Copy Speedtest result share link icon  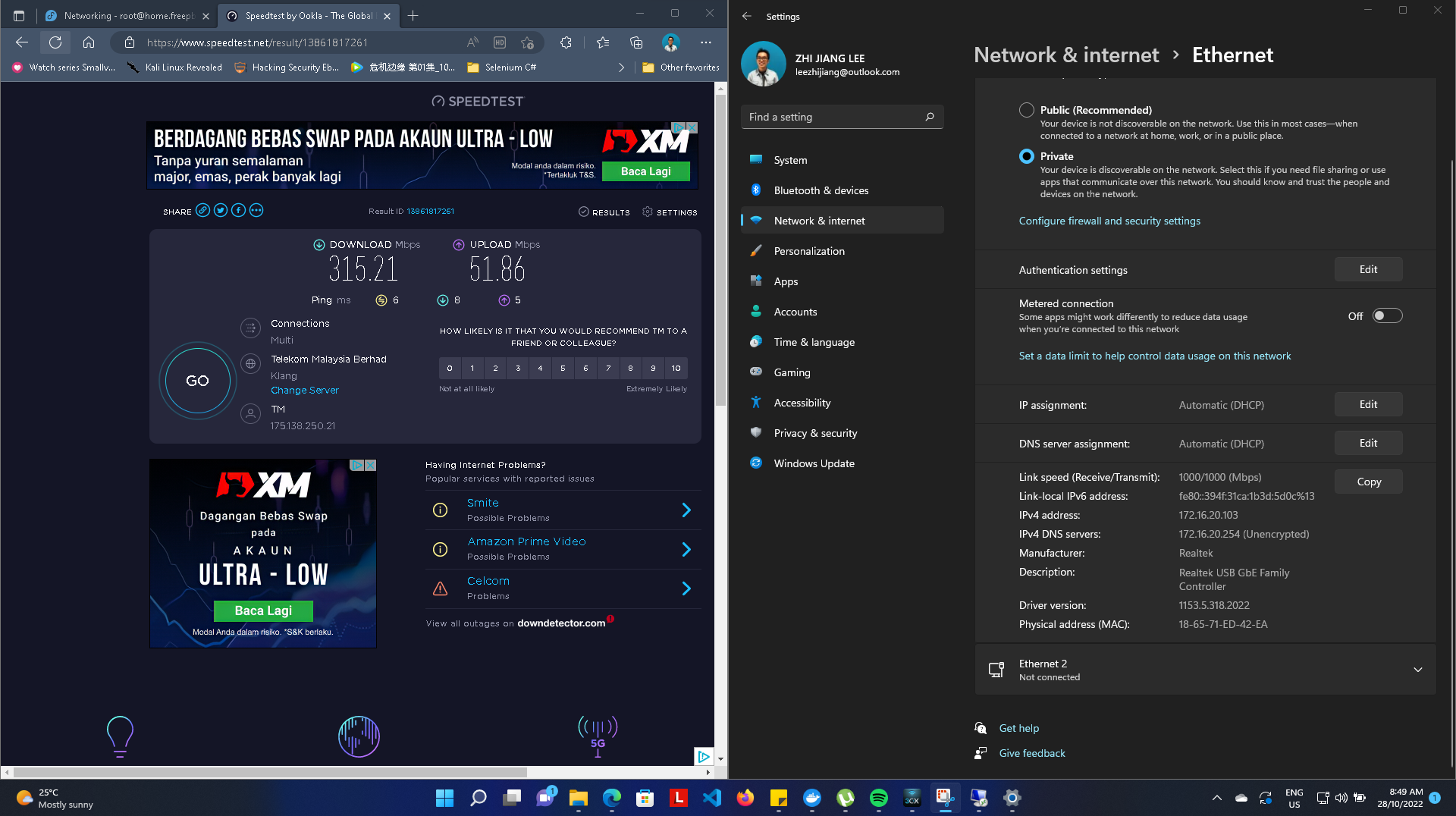202,211
